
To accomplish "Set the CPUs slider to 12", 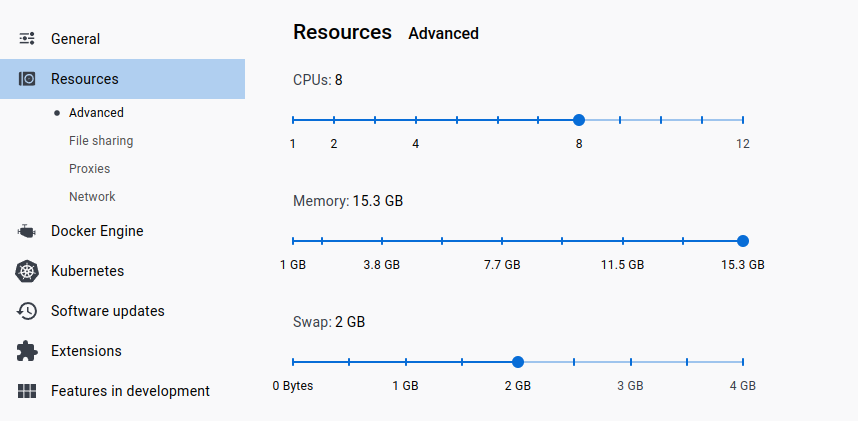I will [742, 120].
